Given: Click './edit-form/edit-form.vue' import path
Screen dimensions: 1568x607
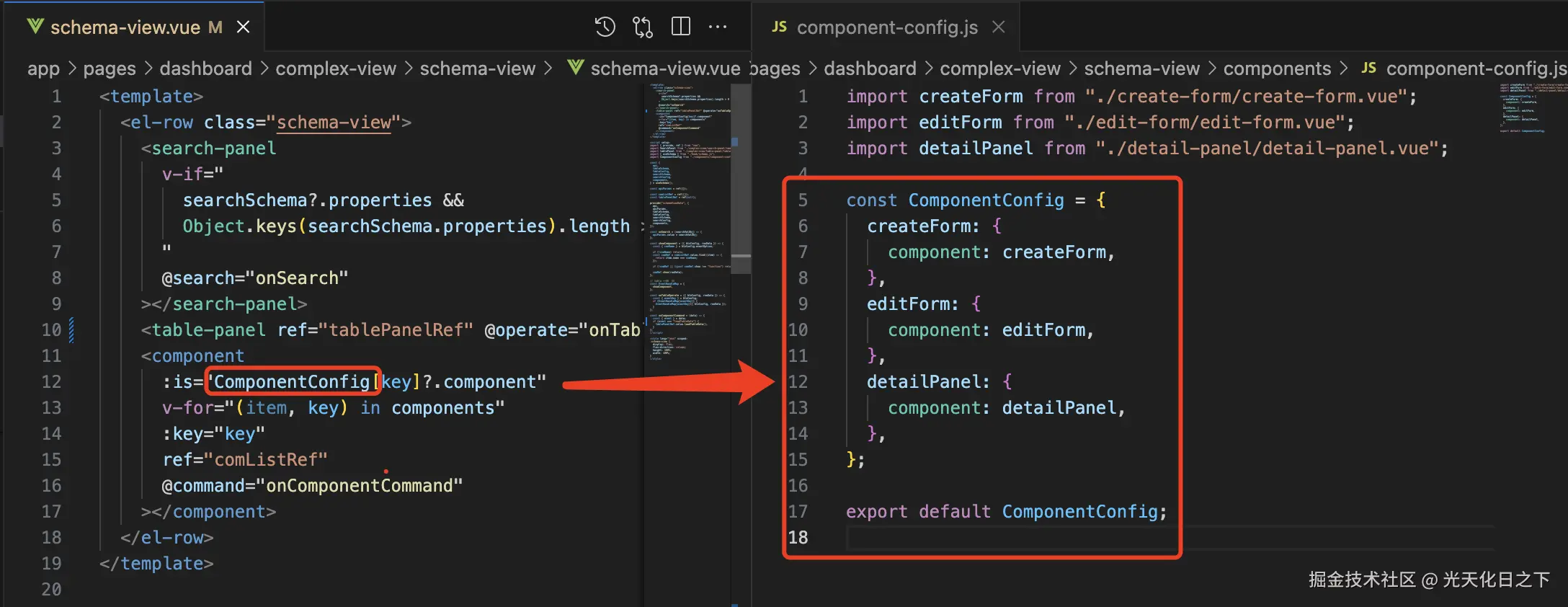Looking at the screenshot, I should 1204,122.
